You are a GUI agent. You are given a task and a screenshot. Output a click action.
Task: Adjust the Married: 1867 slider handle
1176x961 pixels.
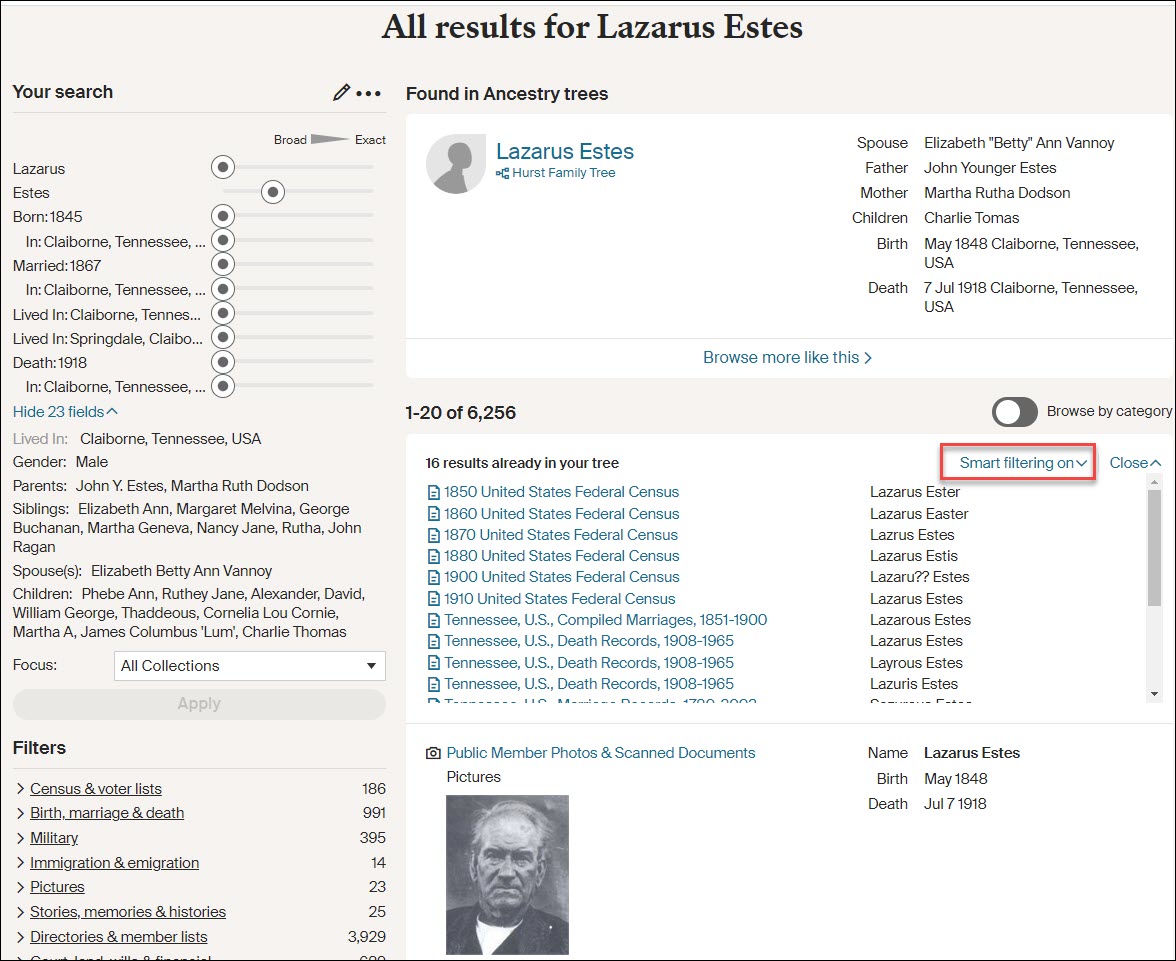(223, 264)
